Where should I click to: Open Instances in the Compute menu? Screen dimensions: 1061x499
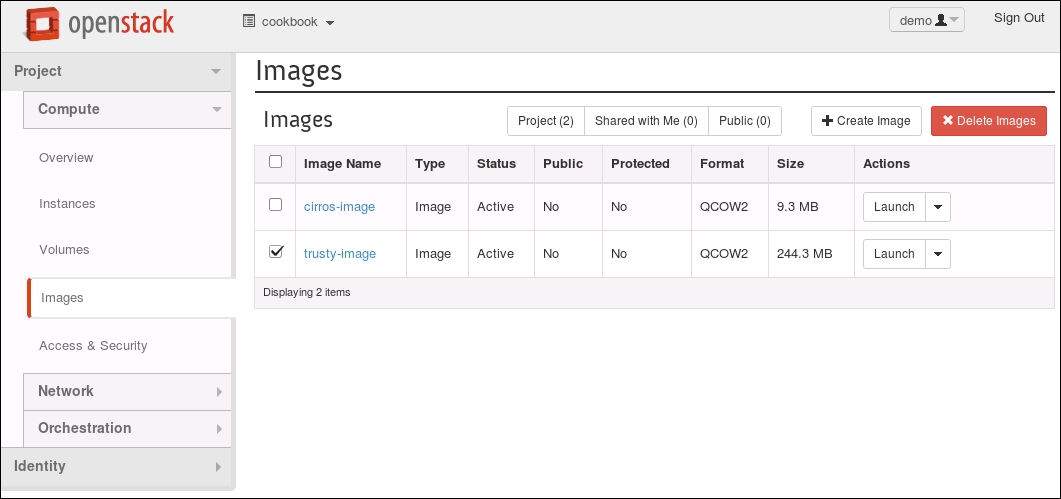tap(67, 204)
